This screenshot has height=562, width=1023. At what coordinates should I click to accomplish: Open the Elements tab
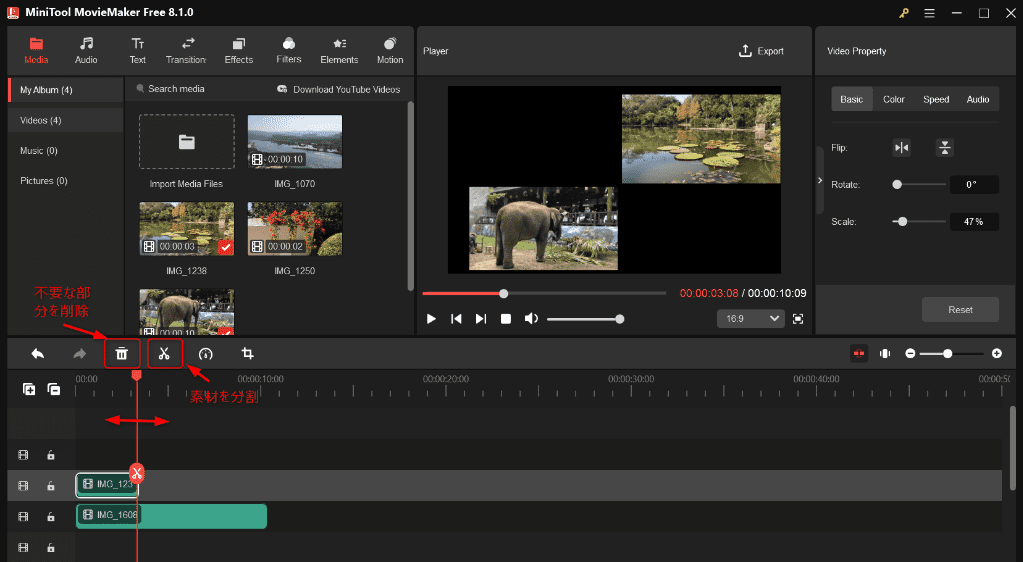click(x=339, y=51)
